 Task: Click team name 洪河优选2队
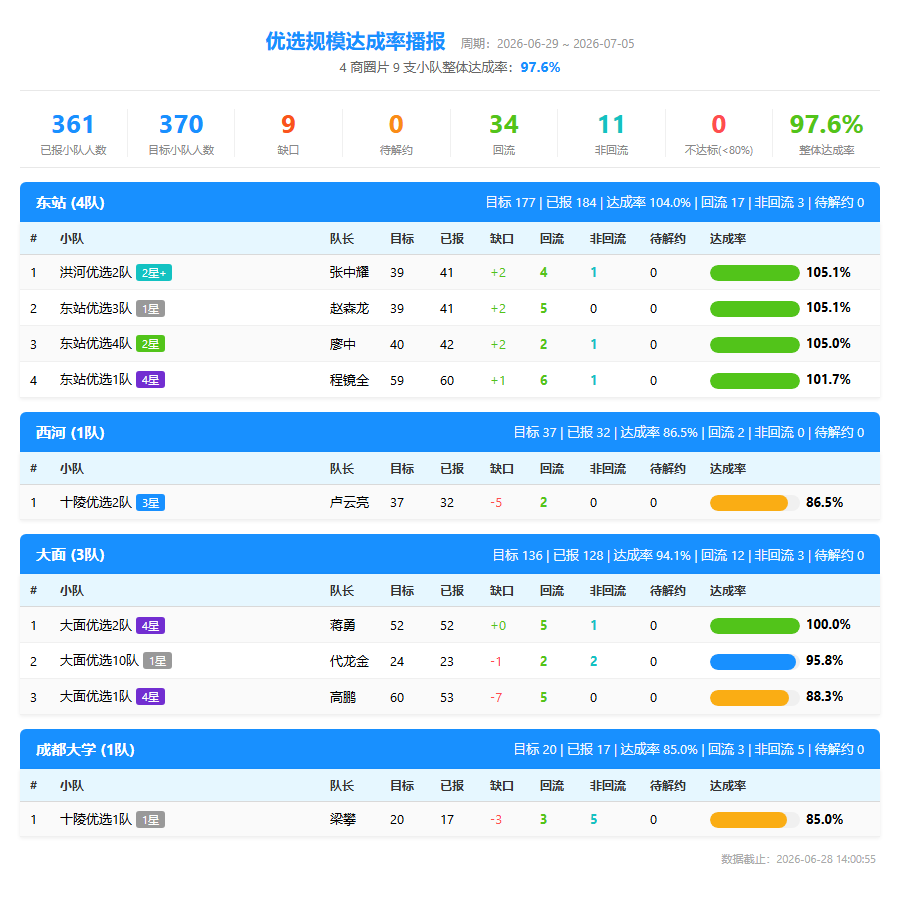pyautogui.click(x=96, y=273)
